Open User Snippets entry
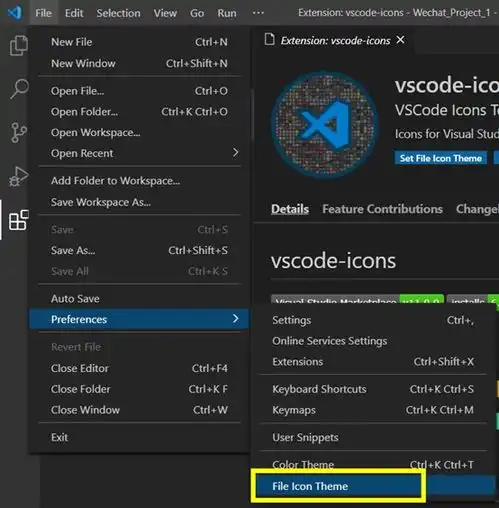The height and width of the screenshot is (508, 499). click(x=373, y=437)
